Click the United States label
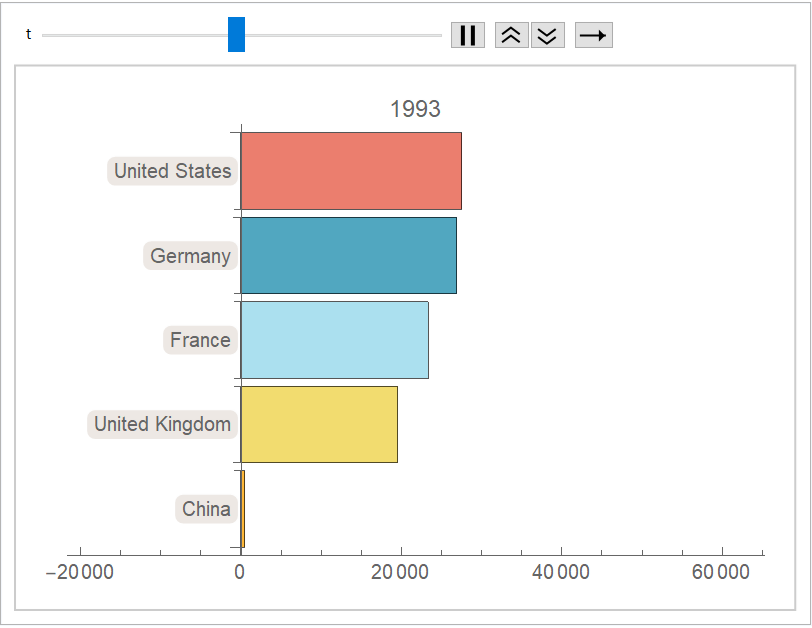The height and width of the screenshot is (628, 812). pyautogui.click(x=172, y=171)
